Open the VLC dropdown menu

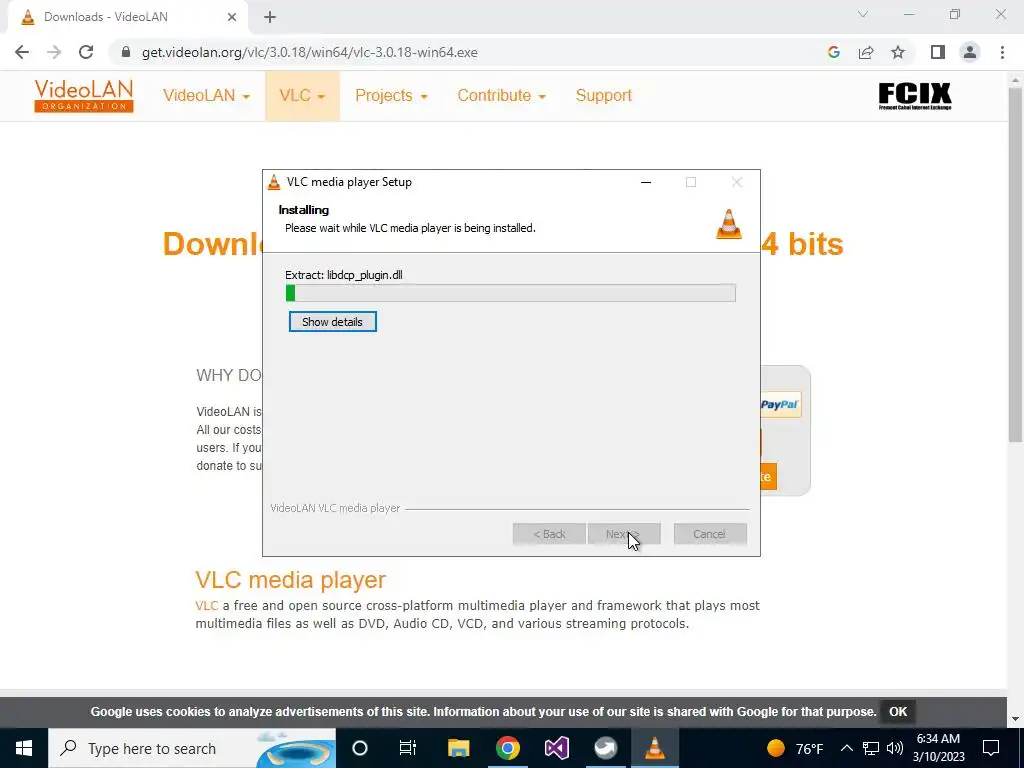click(x=302, y=95)
